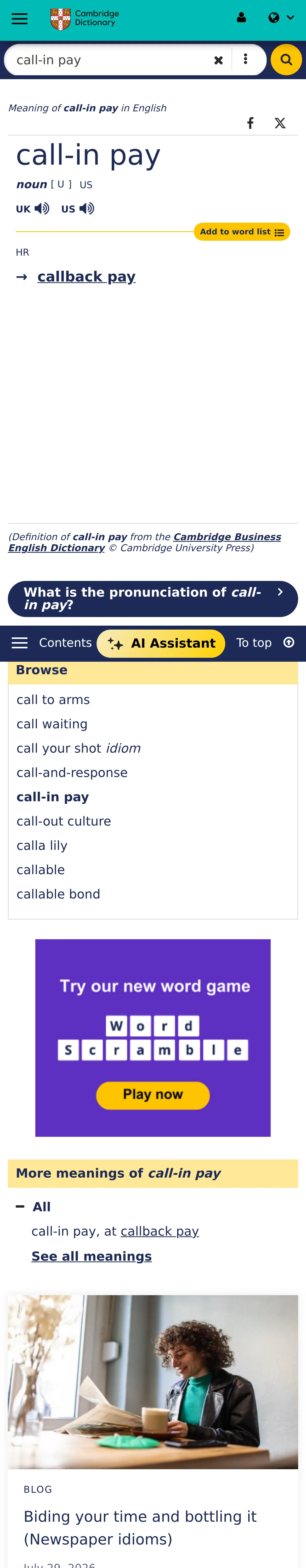Follow the callback pay link
306x1568 pixels.
87,277
